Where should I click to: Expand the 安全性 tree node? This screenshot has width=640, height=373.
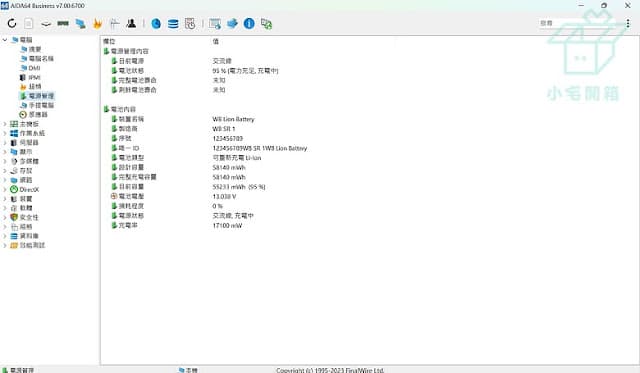coord(5,217)
